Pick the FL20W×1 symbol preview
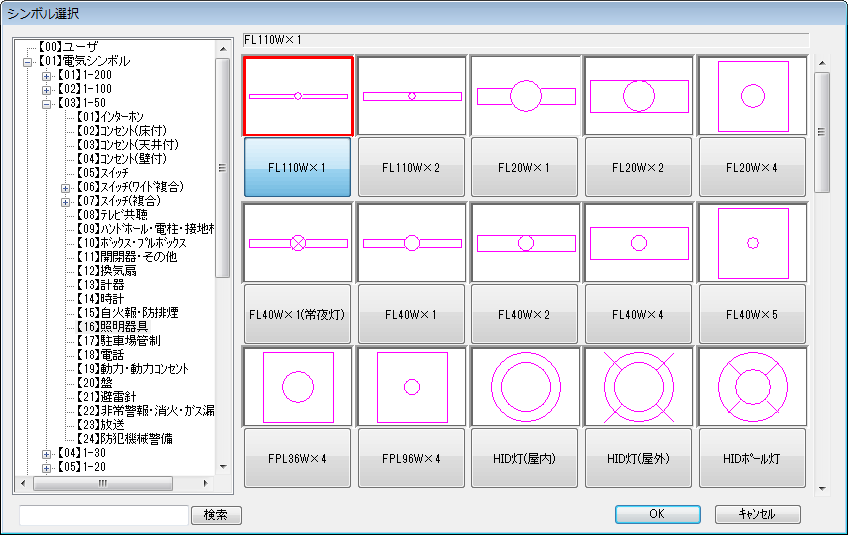Screen dimensions: 848x535 (x=525, y=96)
